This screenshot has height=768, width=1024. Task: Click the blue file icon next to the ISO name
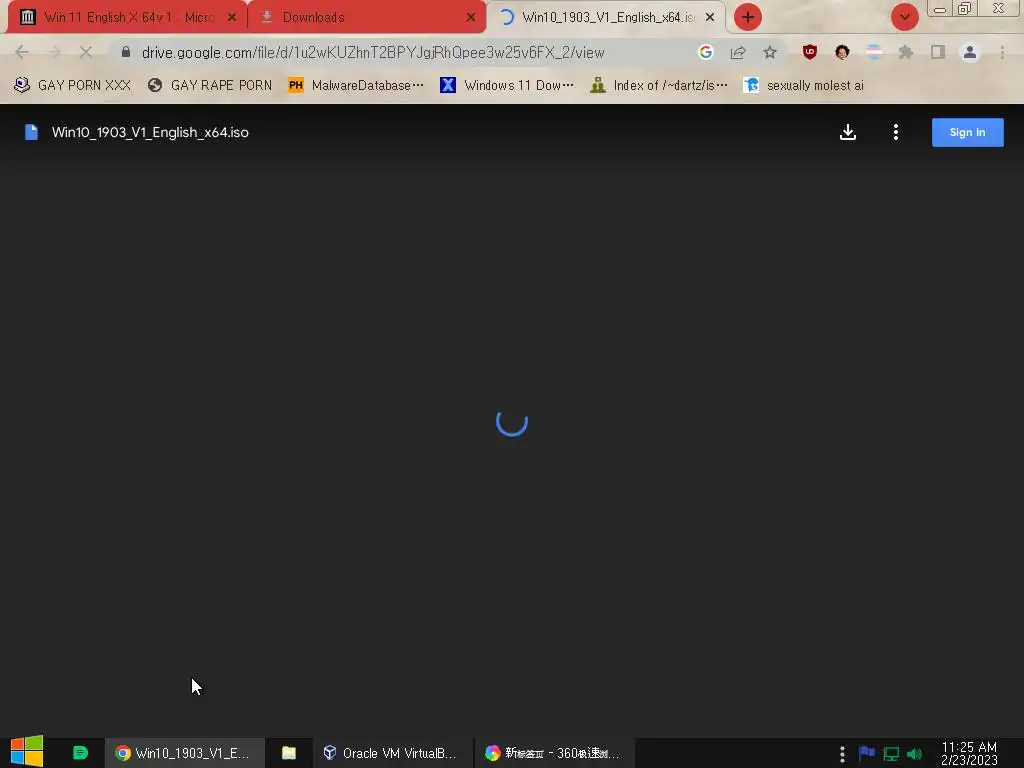pyautogui.click(x=31, y=133)
